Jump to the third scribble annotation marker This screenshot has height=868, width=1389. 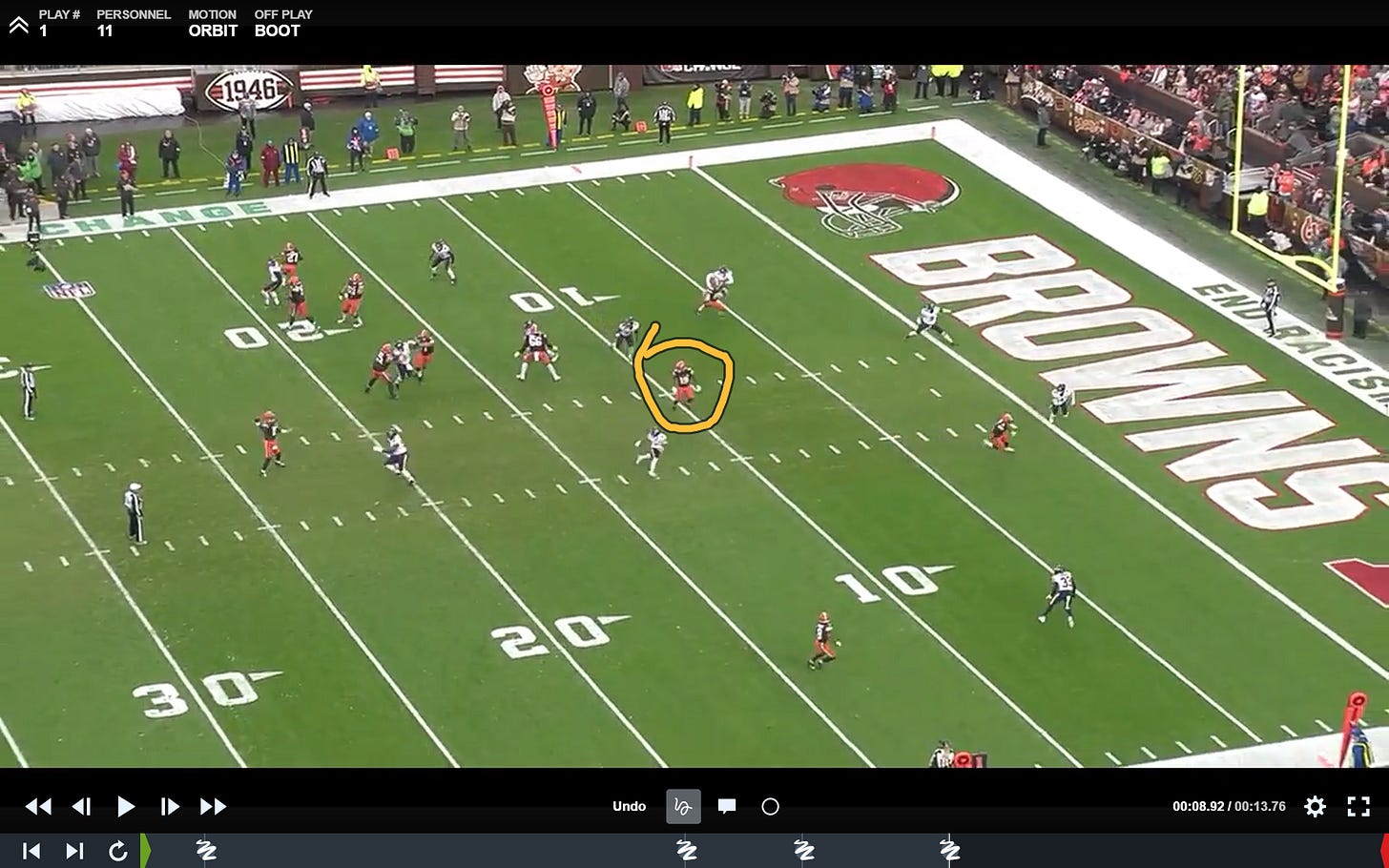(804, 850)
